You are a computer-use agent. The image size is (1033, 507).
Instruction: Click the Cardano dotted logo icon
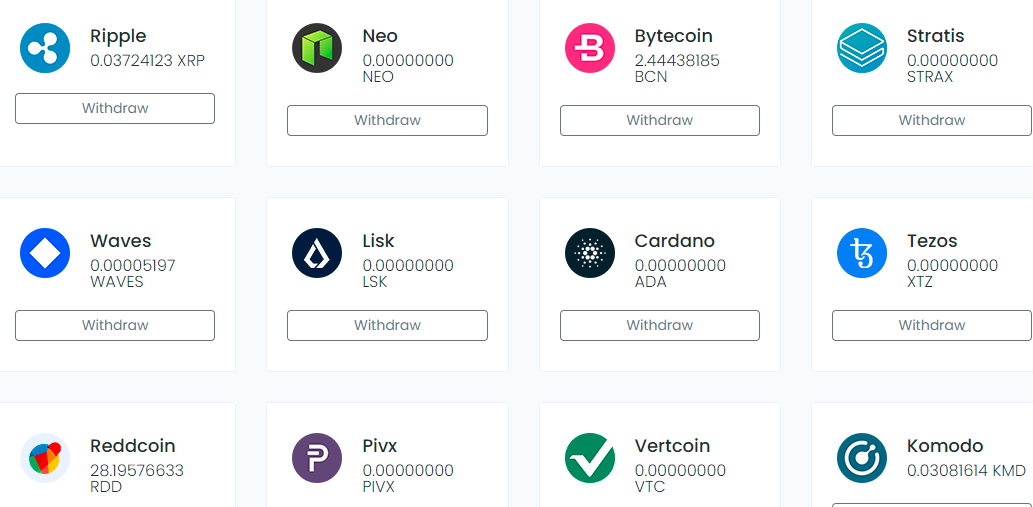[x=590, y=253]
